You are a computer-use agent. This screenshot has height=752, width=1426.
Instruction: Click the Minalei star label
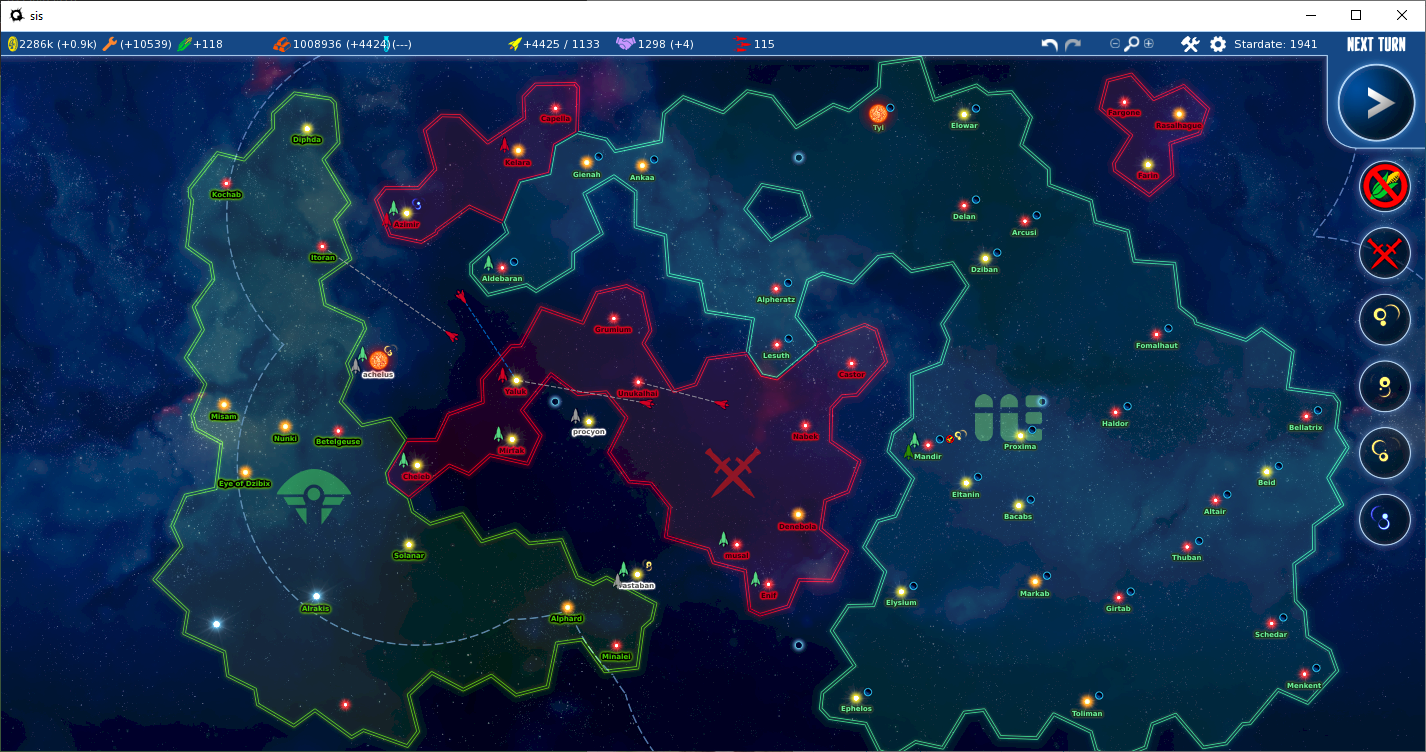coord(616,656)
